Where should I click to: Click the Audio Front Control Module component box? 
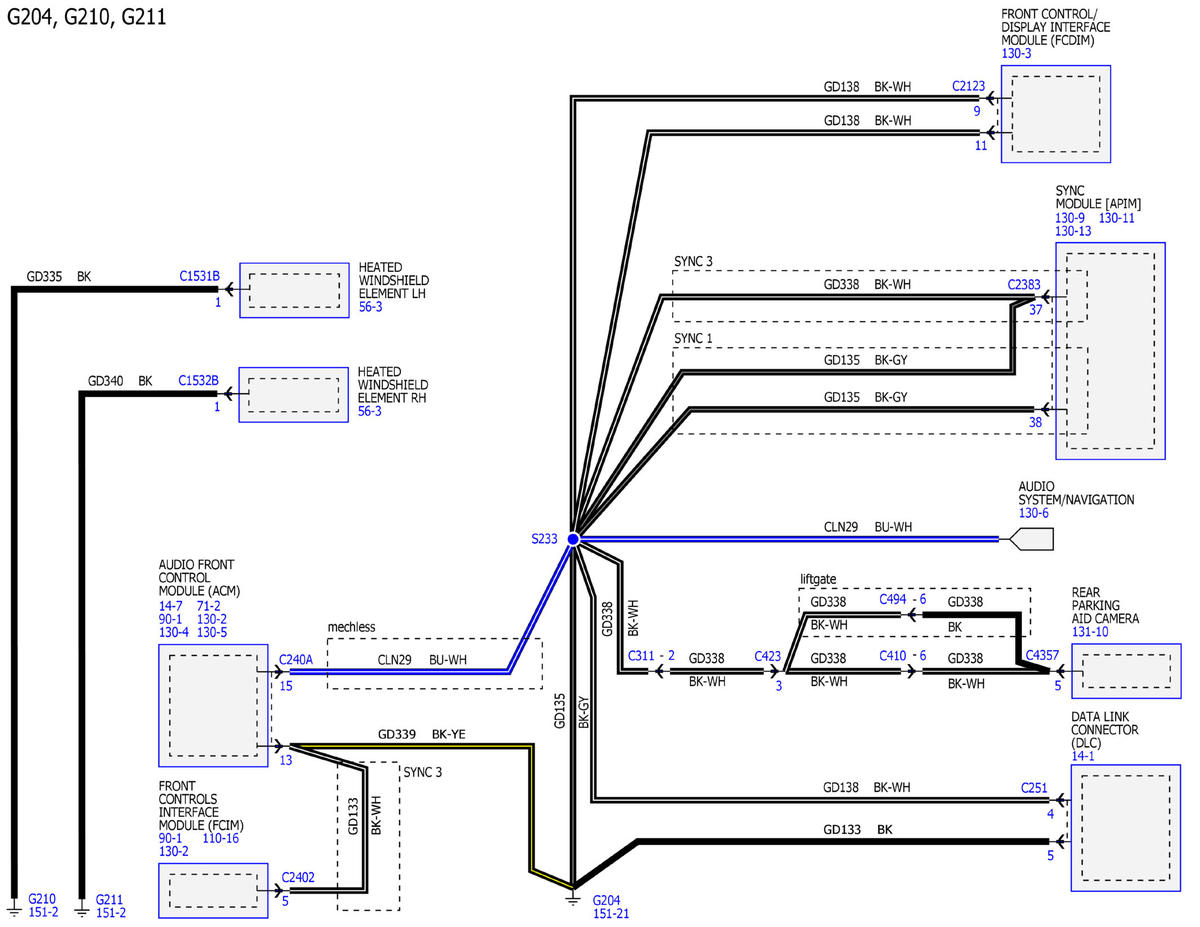coord(213,706)
